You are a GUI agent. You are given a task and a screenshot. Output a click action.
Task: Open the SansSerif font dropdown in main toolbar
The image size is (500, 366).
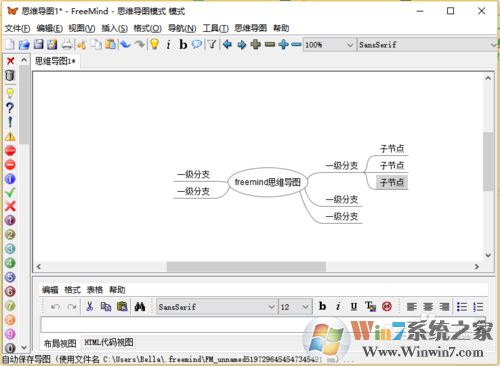coord(428,45)
